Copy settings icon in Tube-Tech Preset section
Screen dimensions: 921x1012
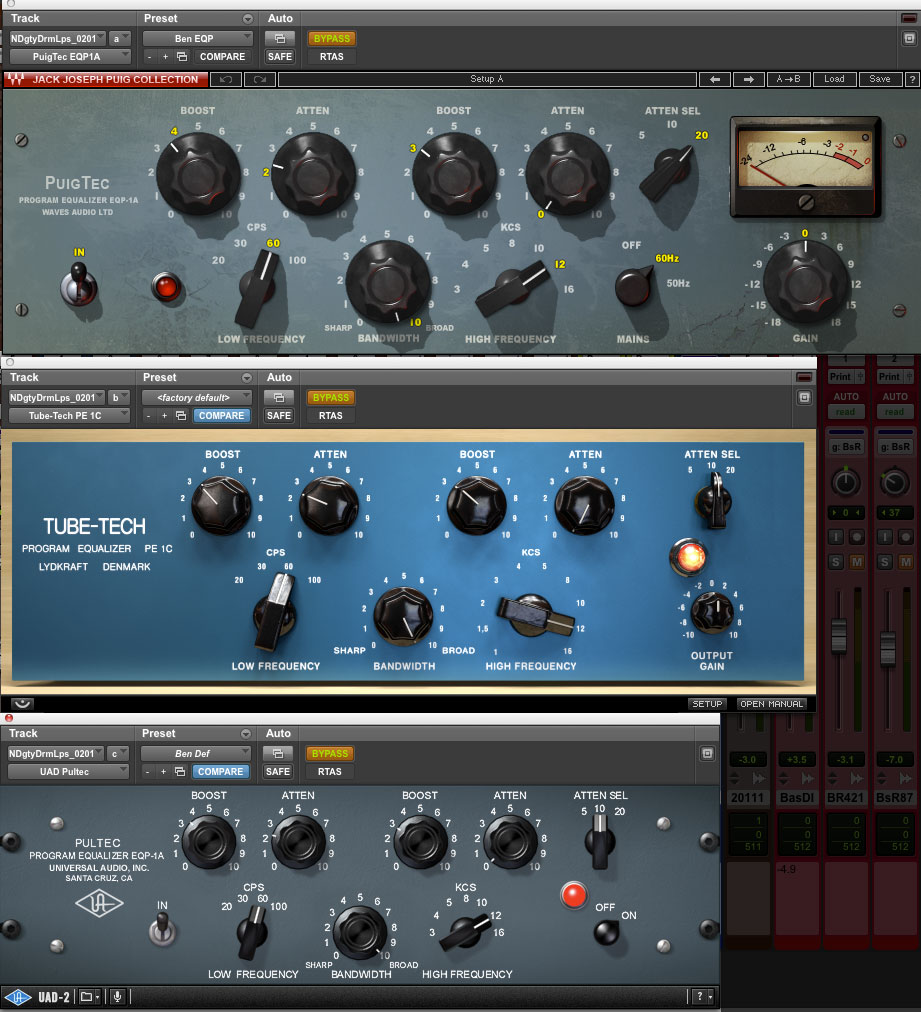(181, 416)
